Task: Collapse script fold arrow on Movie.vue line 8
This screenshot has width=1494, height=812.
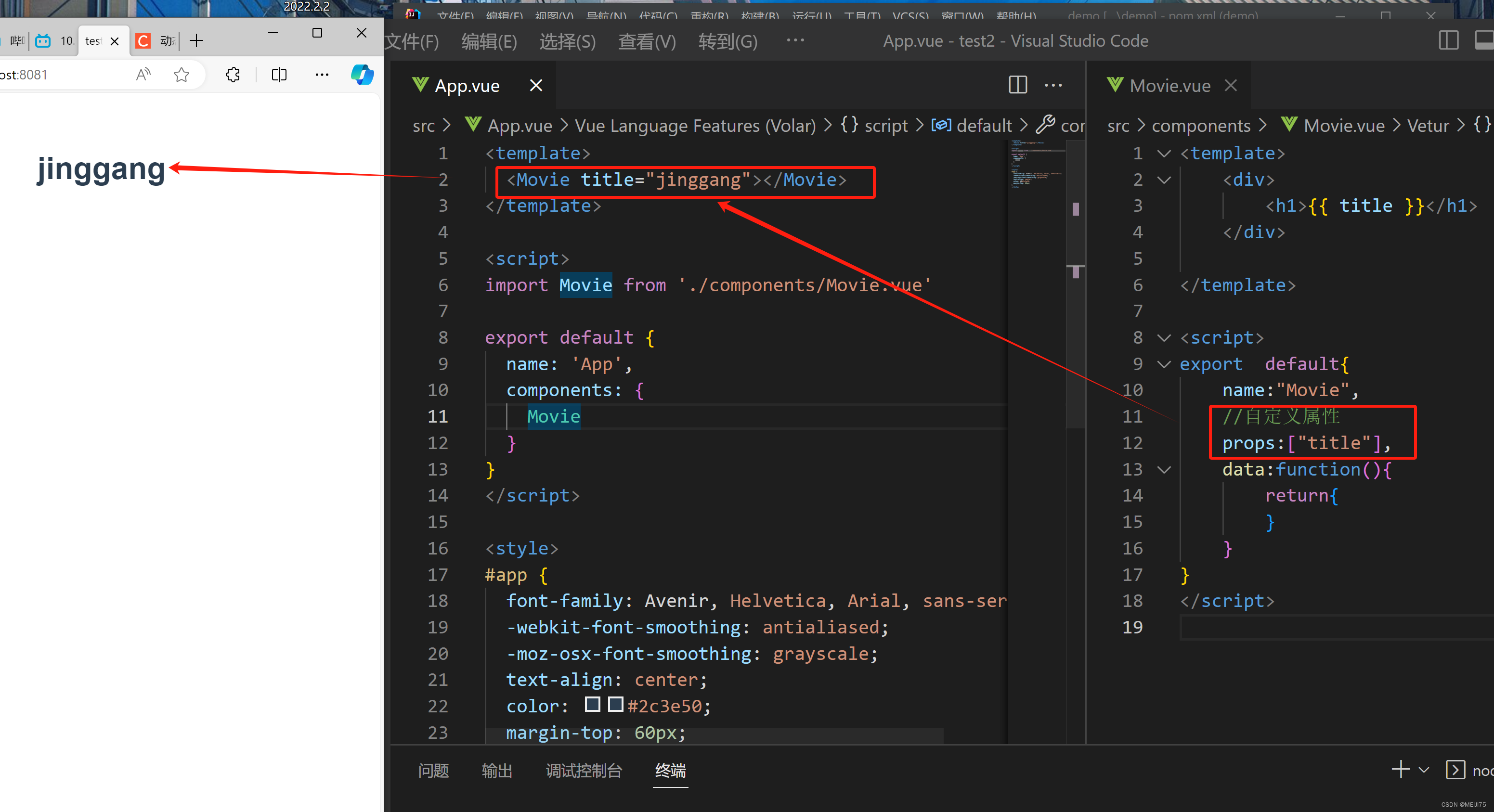Action: tap(1163, 337)
